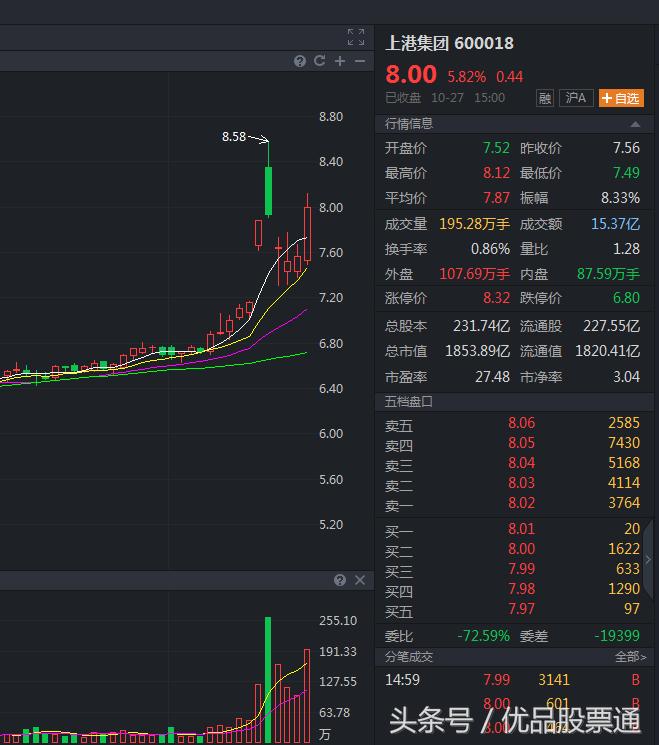Select the 14:59 trade row at 7.99
This screenshot has width=659, height=745.
[x=513, y=680]
